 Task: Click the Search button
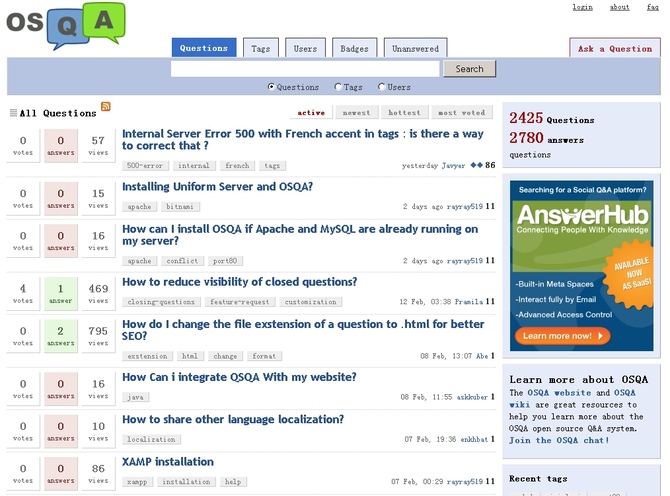point(469,69)
